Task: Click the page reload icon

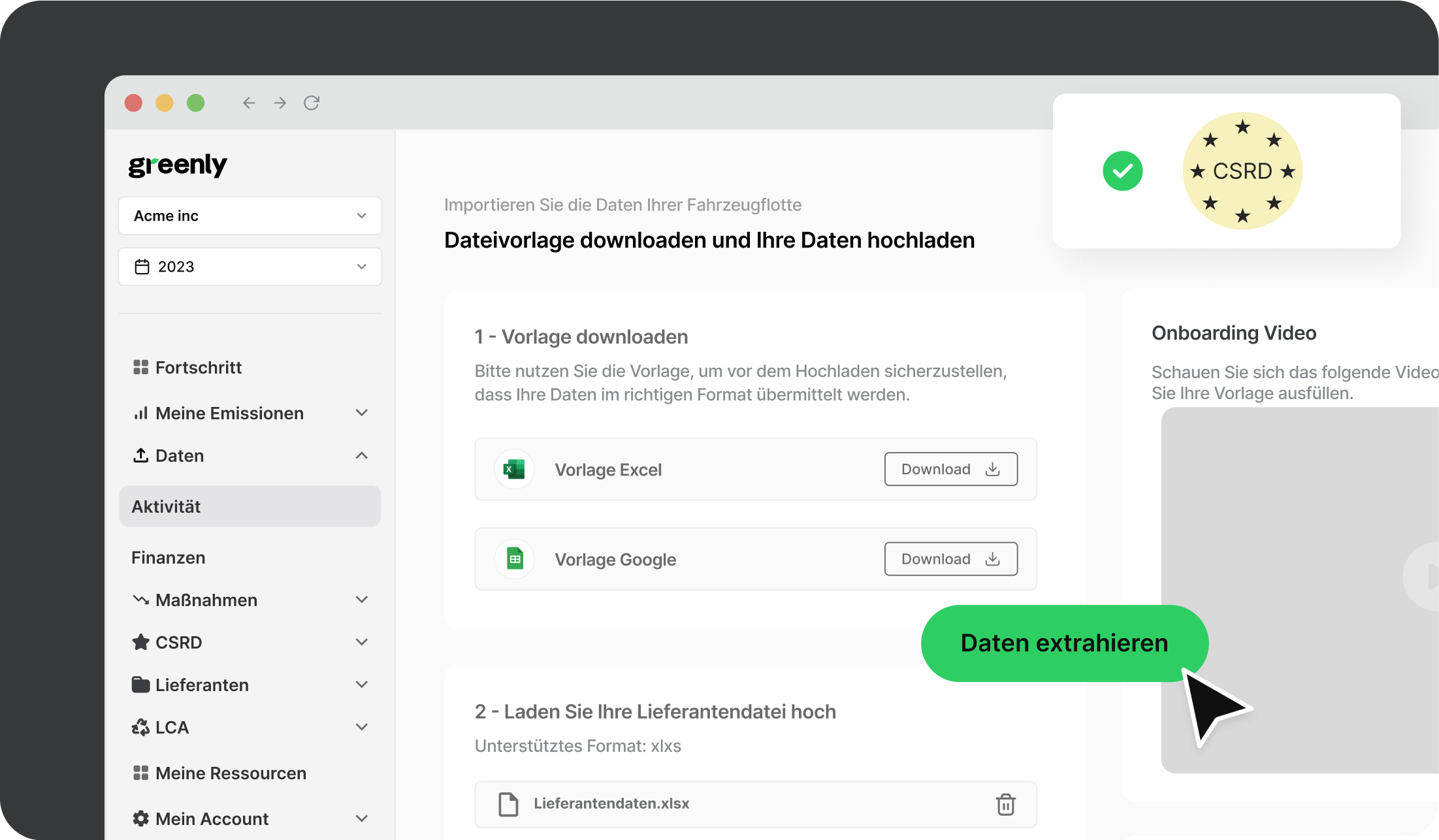Action: click(x=312, y=103)
